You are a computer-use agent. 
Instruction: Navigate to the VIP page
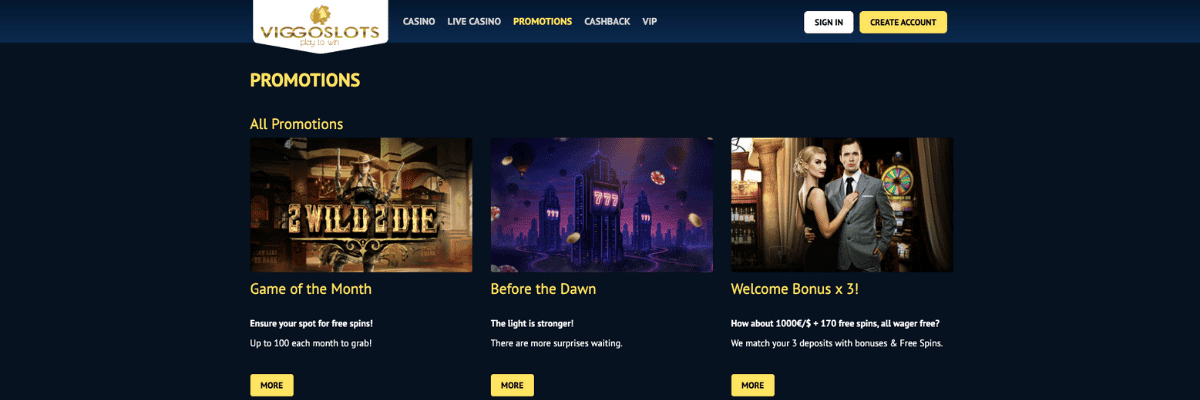650,22
